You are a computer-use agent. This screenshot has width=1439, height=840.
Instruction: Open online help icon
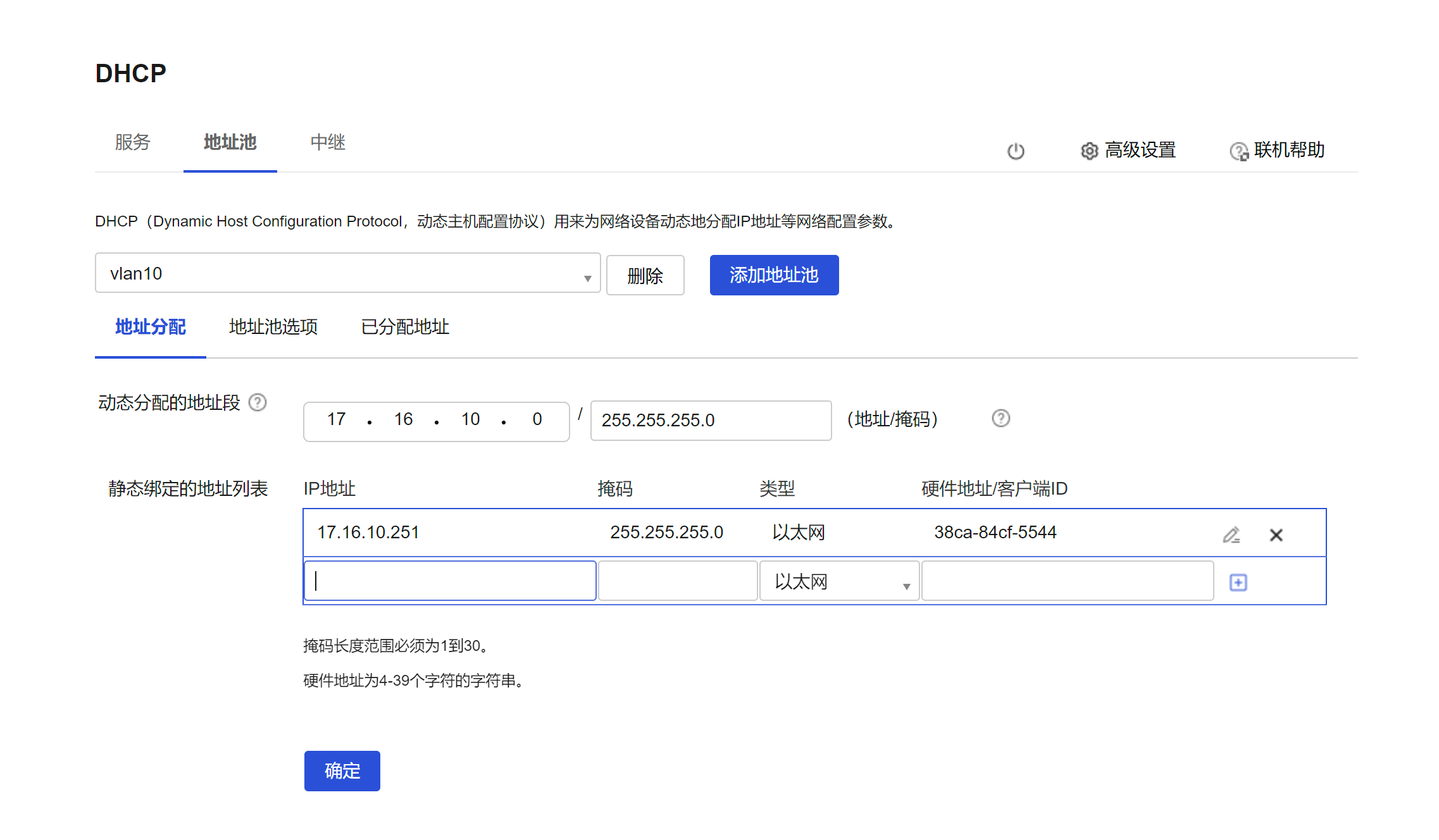pyautogui.click(x=1238, y=151)
